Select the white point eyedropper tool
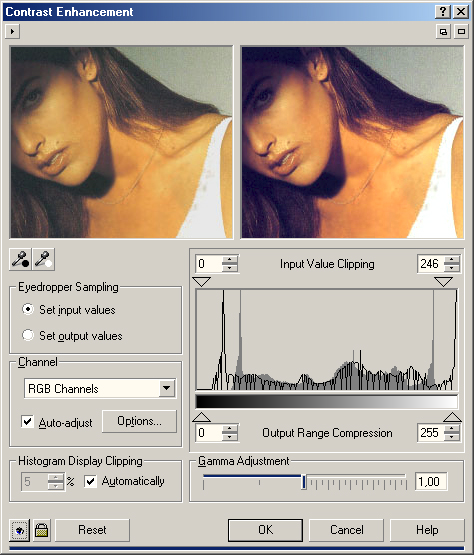 tap(43, 259)
